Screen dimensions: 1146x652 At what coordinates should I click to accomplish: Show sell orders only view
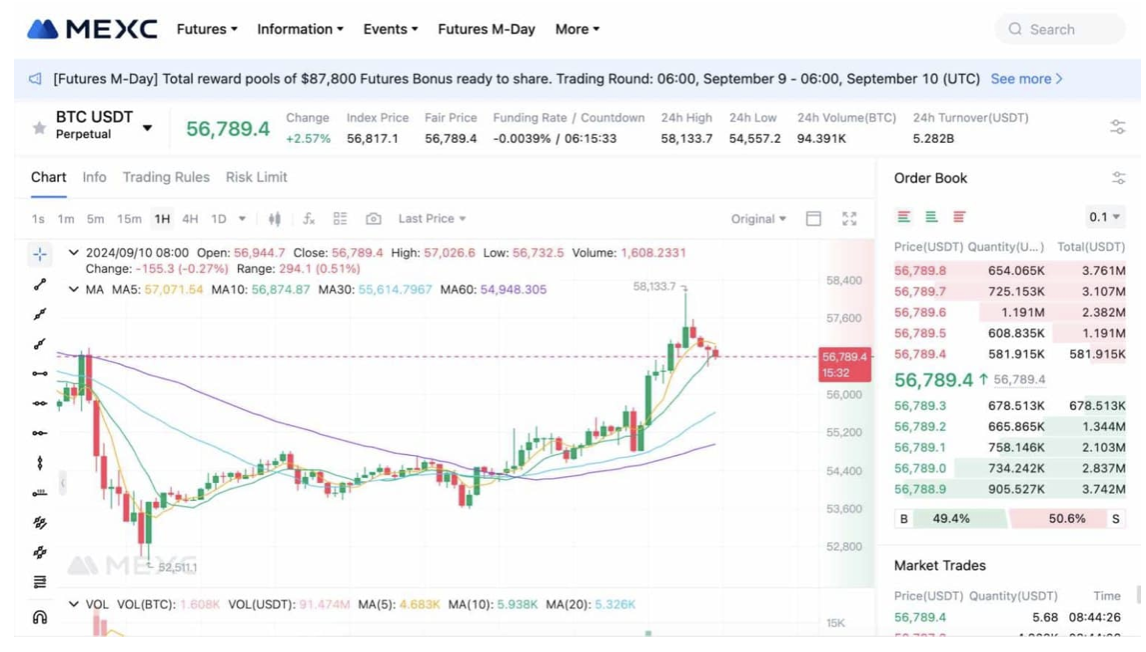[x=959, y=217]
